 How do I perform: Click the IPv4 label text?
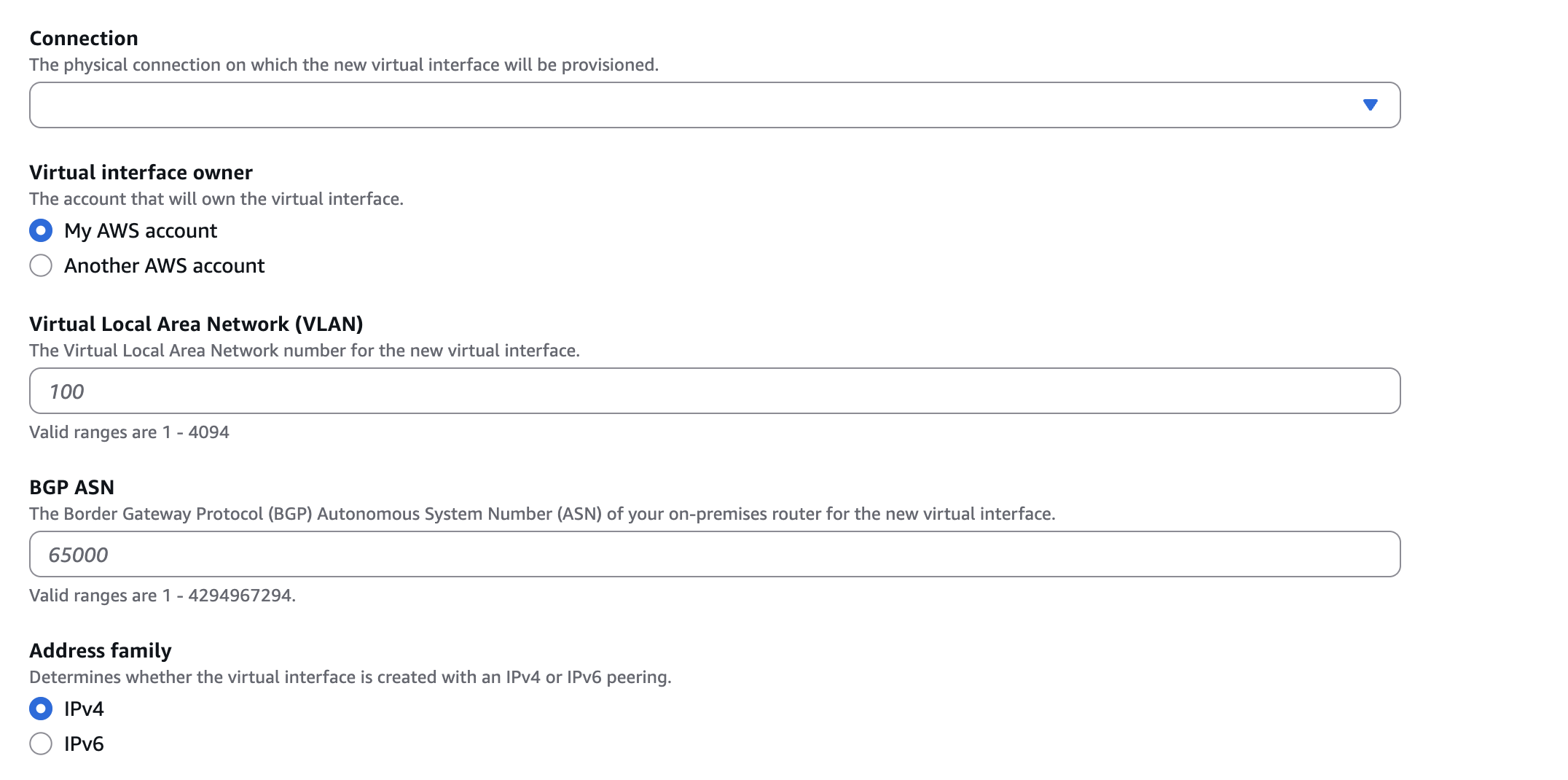coord(84,709)
